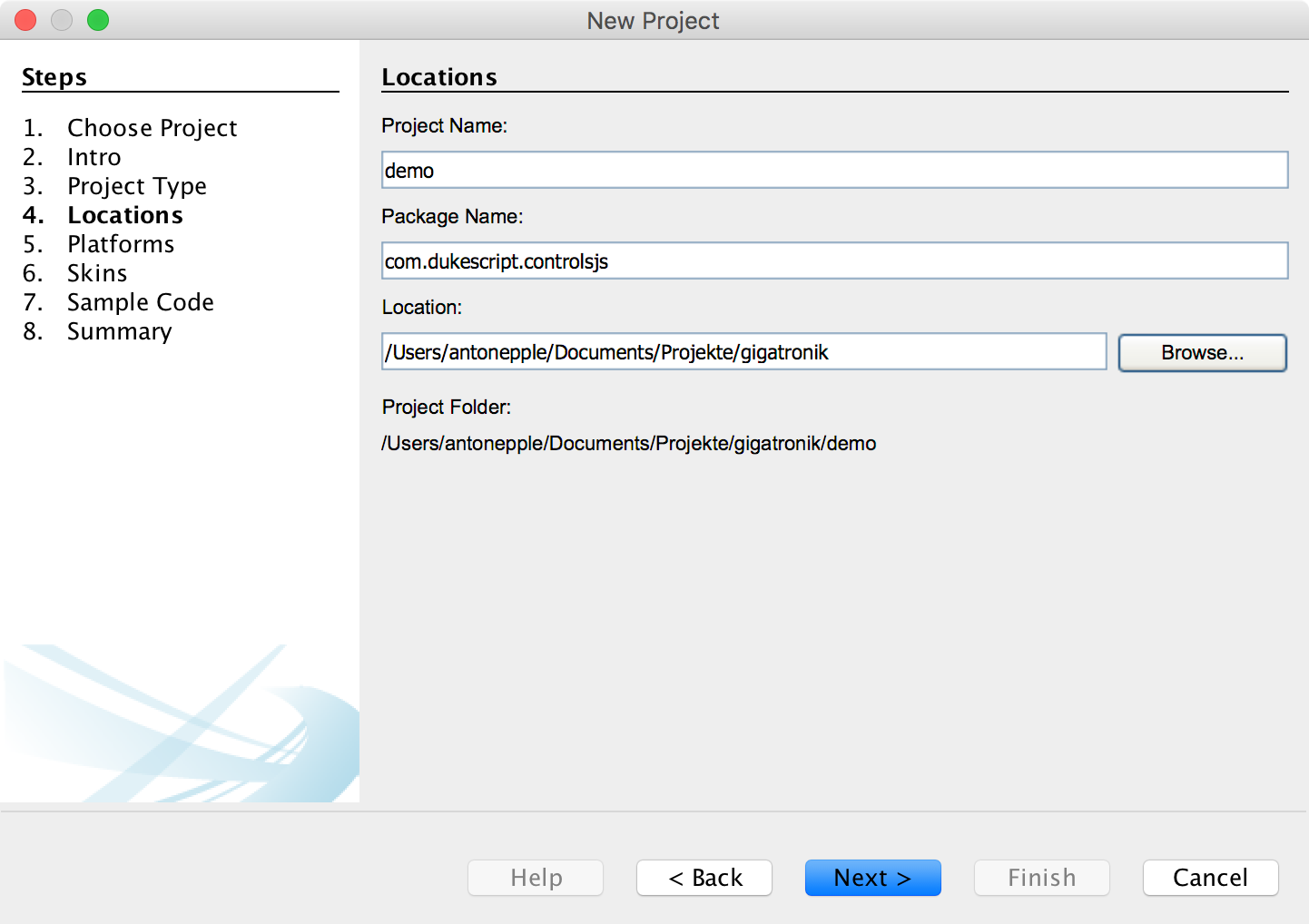
Task: Go to previous step with < Back
Action: [704, 878]
